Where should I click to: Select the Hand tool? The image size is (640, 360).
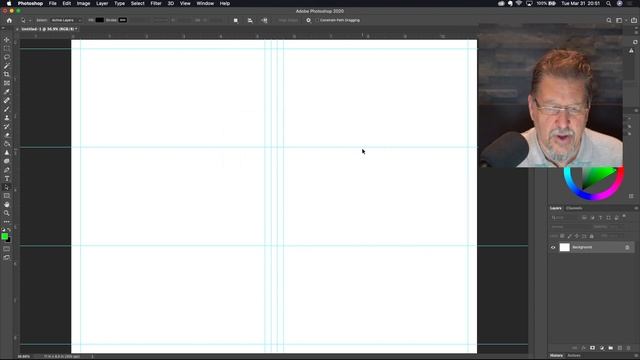(7, 204)
